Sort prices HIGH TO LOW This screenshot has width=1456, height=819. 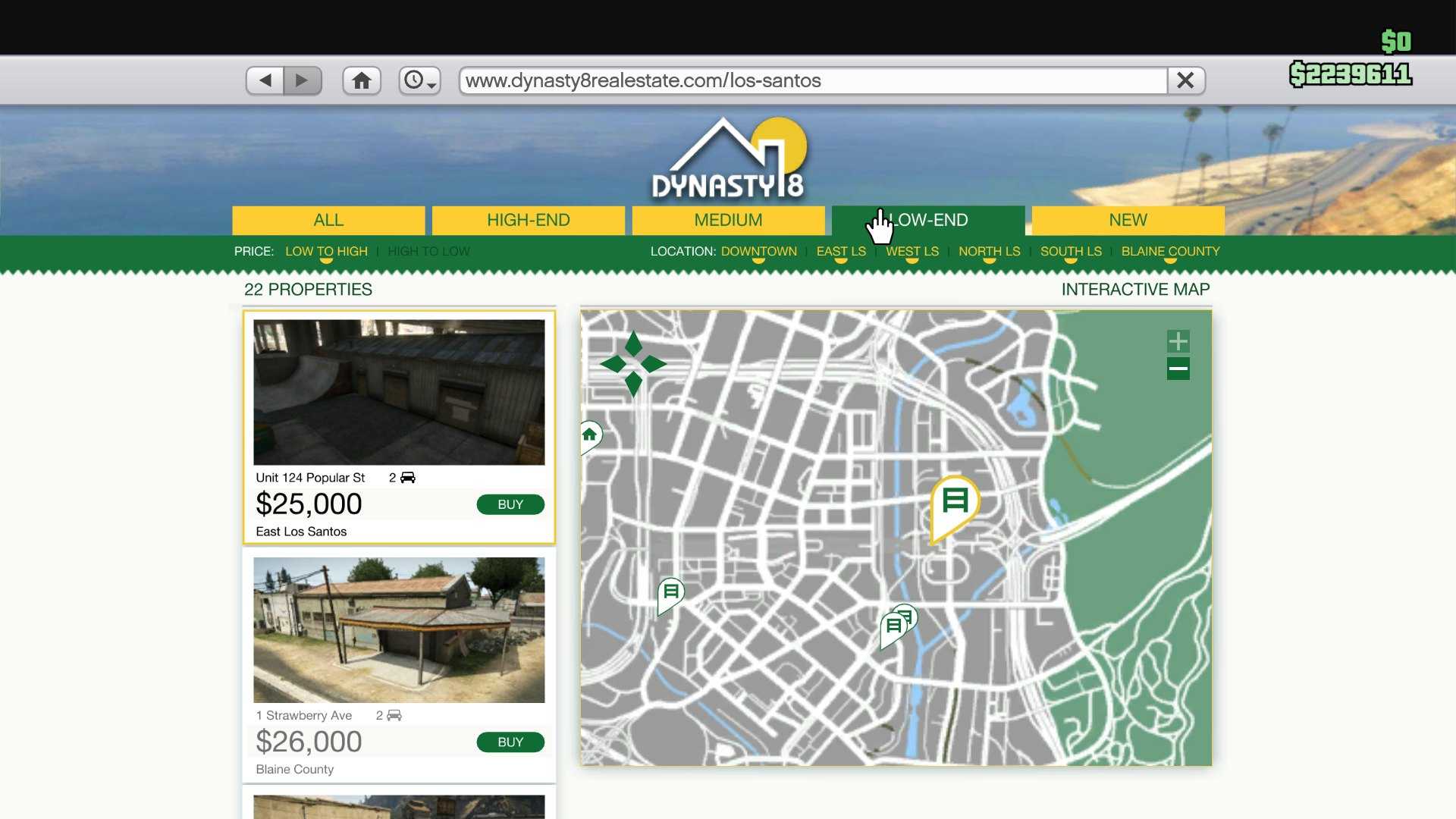pyautogui.click(x=428, y=251)
